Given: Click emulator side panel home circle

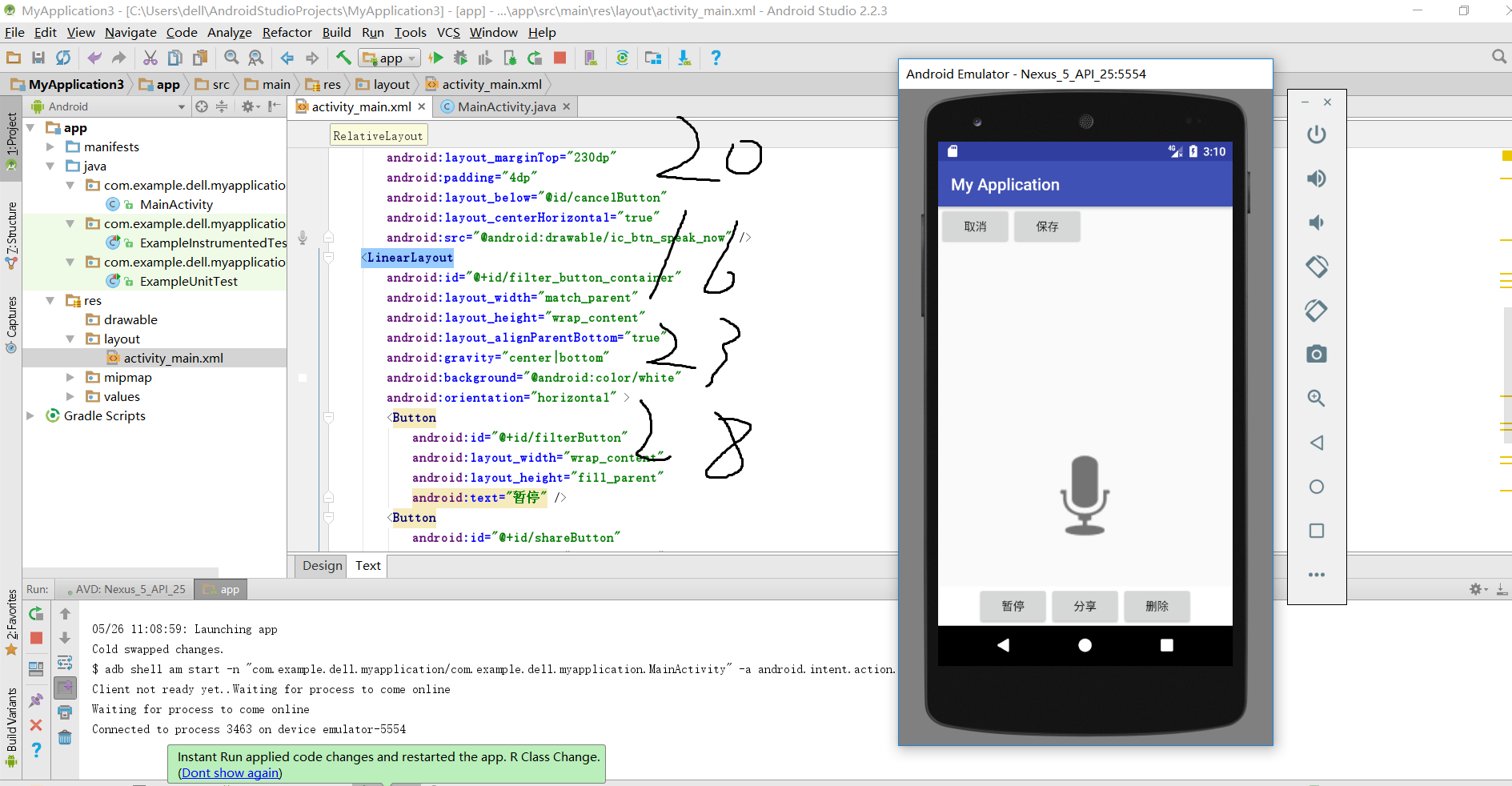Looking at the screenshot, I should click(1317, 487).
